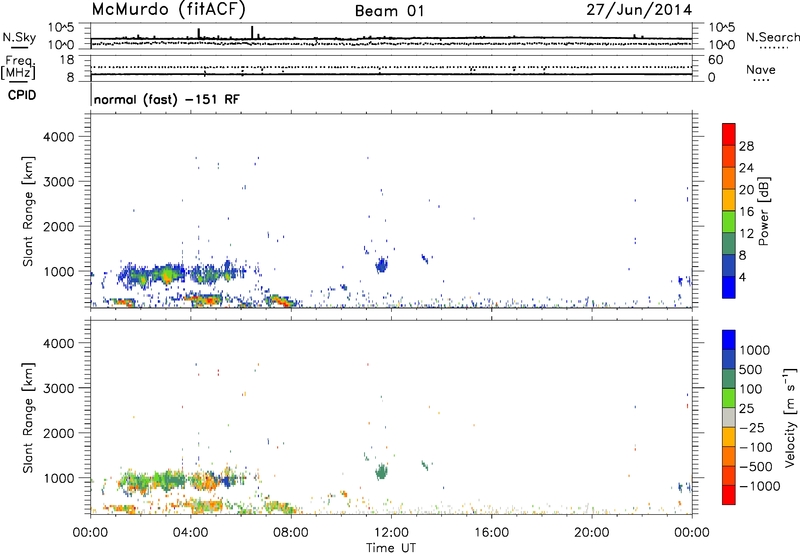Viewport: 800px width, 554px height.
Task: Click the Time UT axis title
Action: [x=391, y=548]
